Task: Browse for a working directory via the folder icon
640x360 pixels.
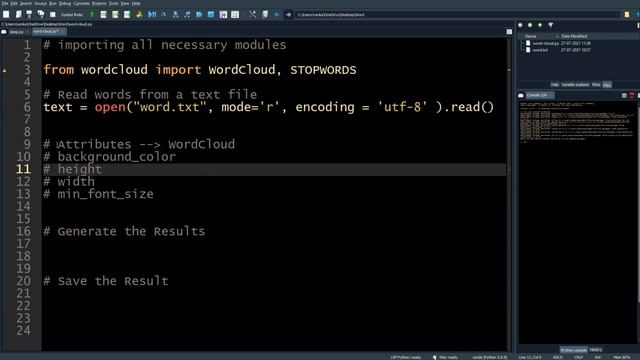Action: [x=627, y=14]
